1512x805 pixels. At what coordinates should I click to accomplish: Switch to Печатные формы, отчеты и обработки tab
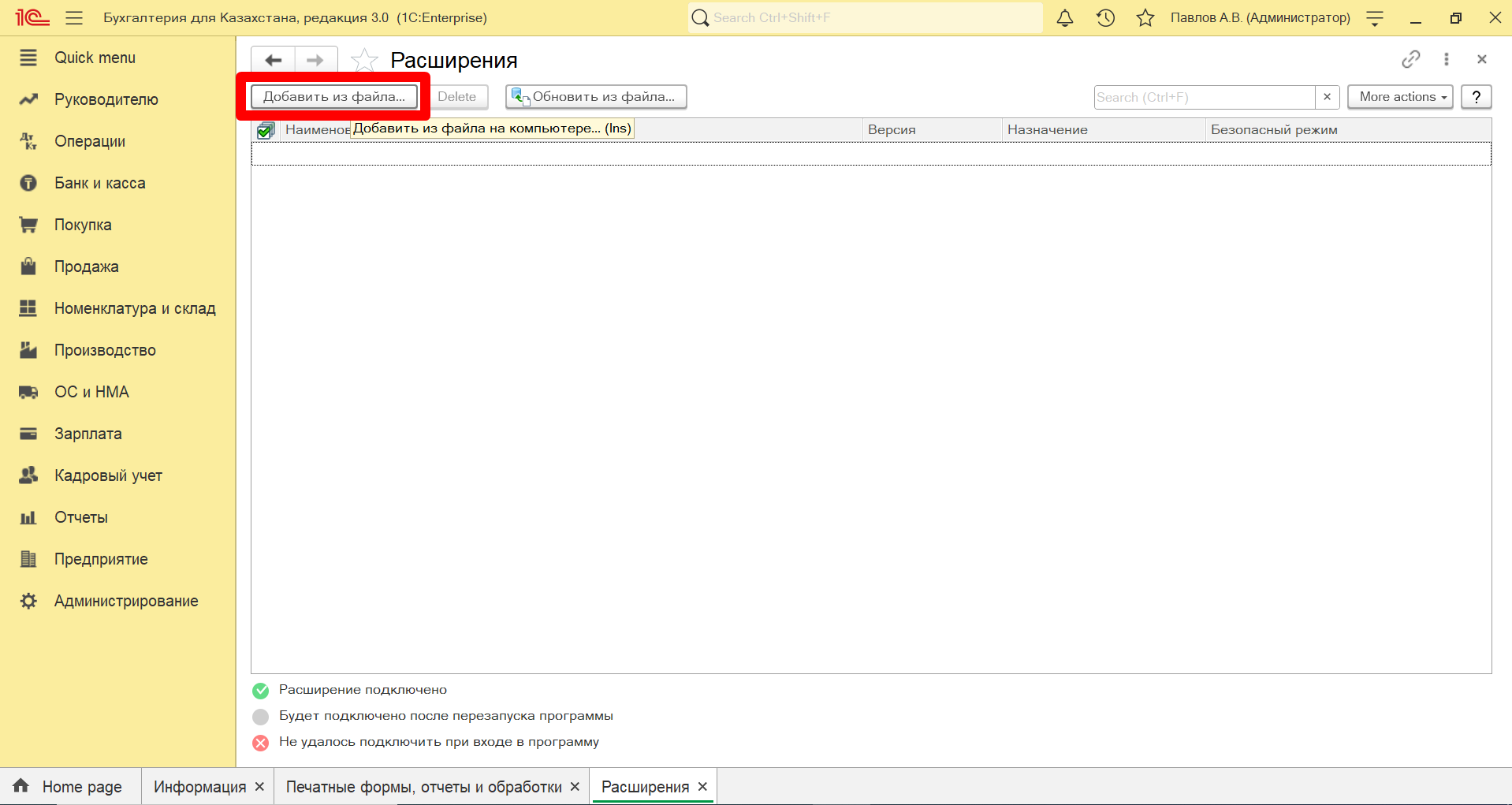pos(424,787)
